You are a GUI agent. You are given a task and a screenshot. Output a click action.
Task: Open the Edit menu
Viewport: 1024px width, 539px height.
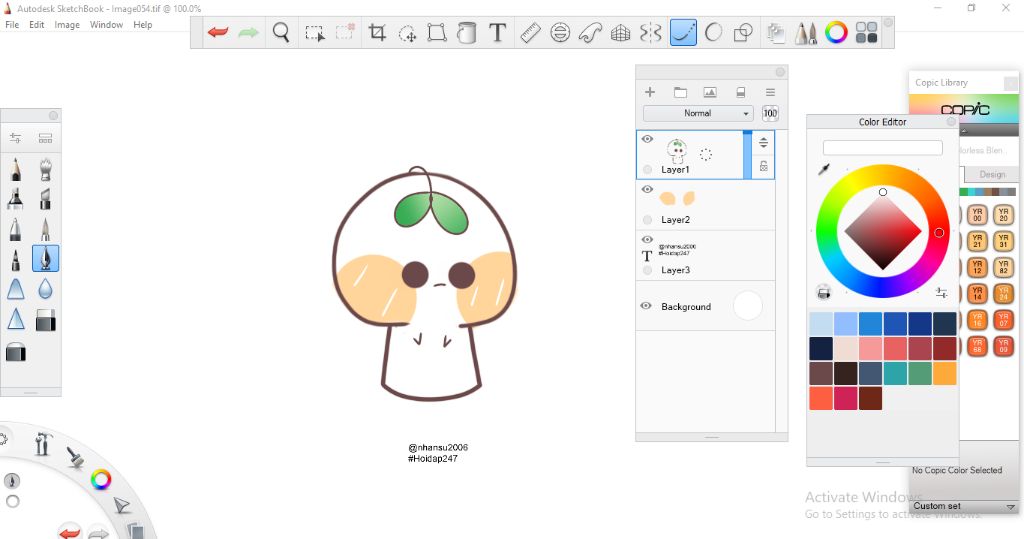(x=37, y=25)
